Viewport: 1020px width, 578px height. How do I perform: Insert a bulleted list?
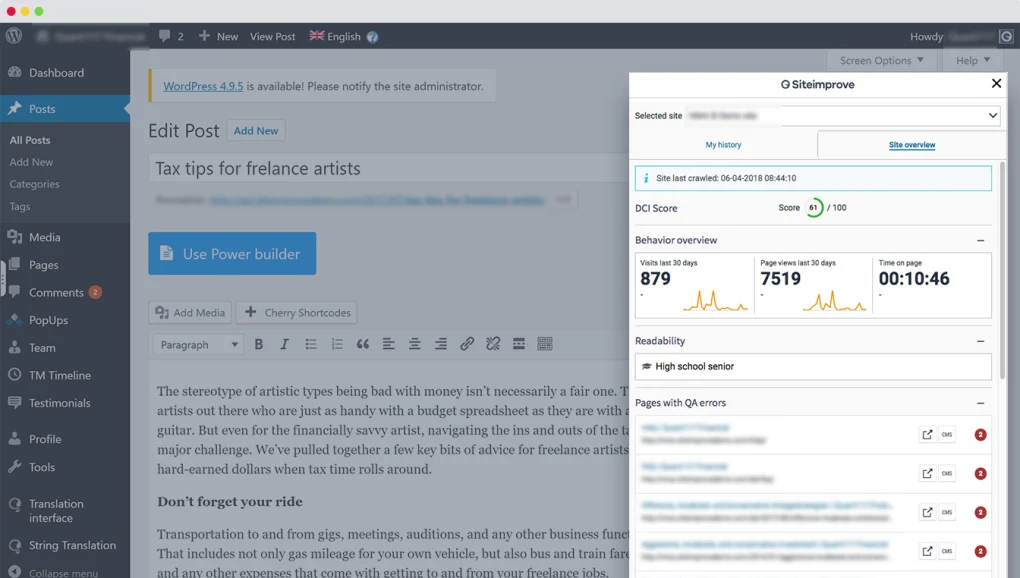click(311, 344)
